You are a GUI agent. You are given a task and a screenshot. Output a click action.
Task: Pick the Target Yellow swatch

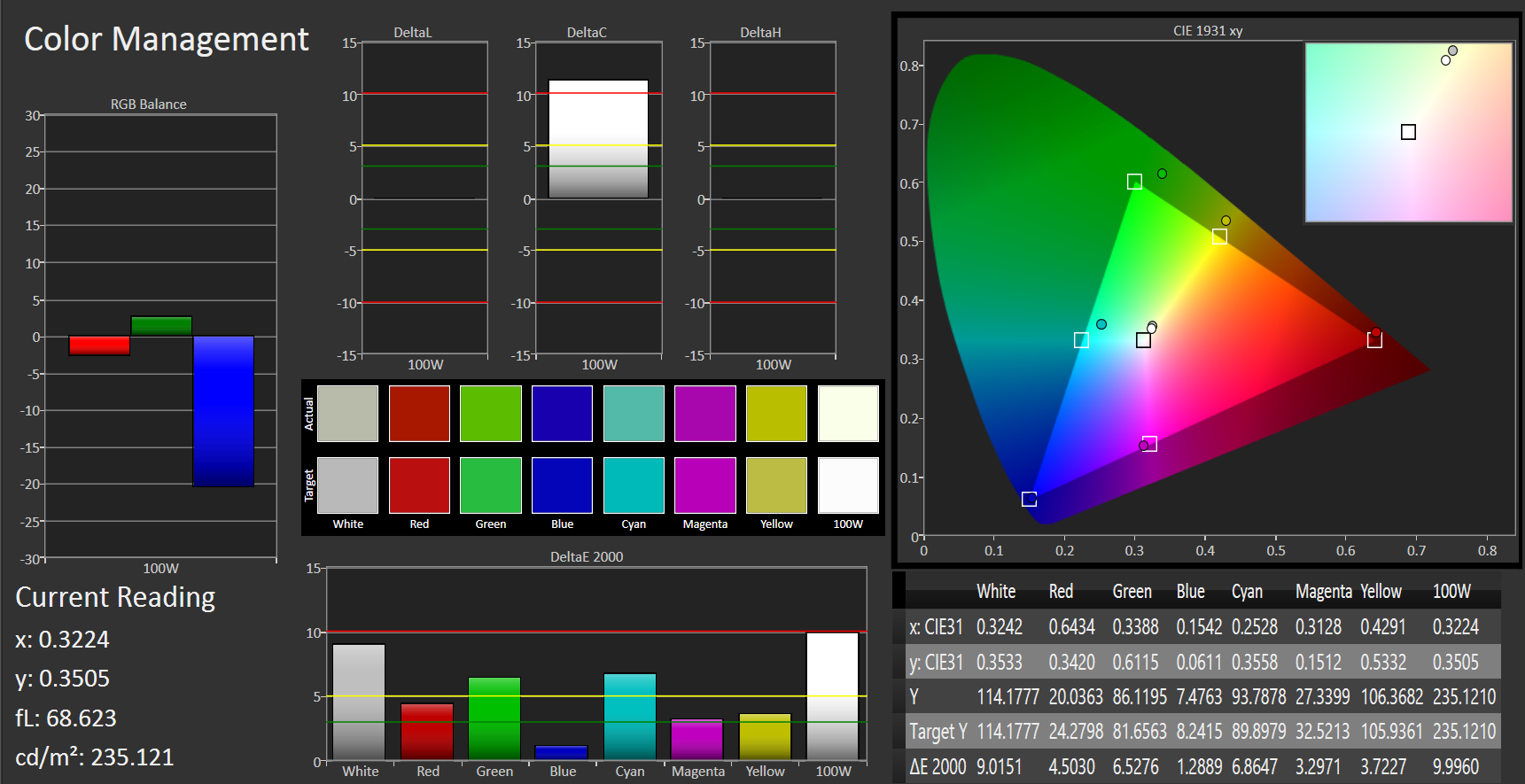[776, 485]
